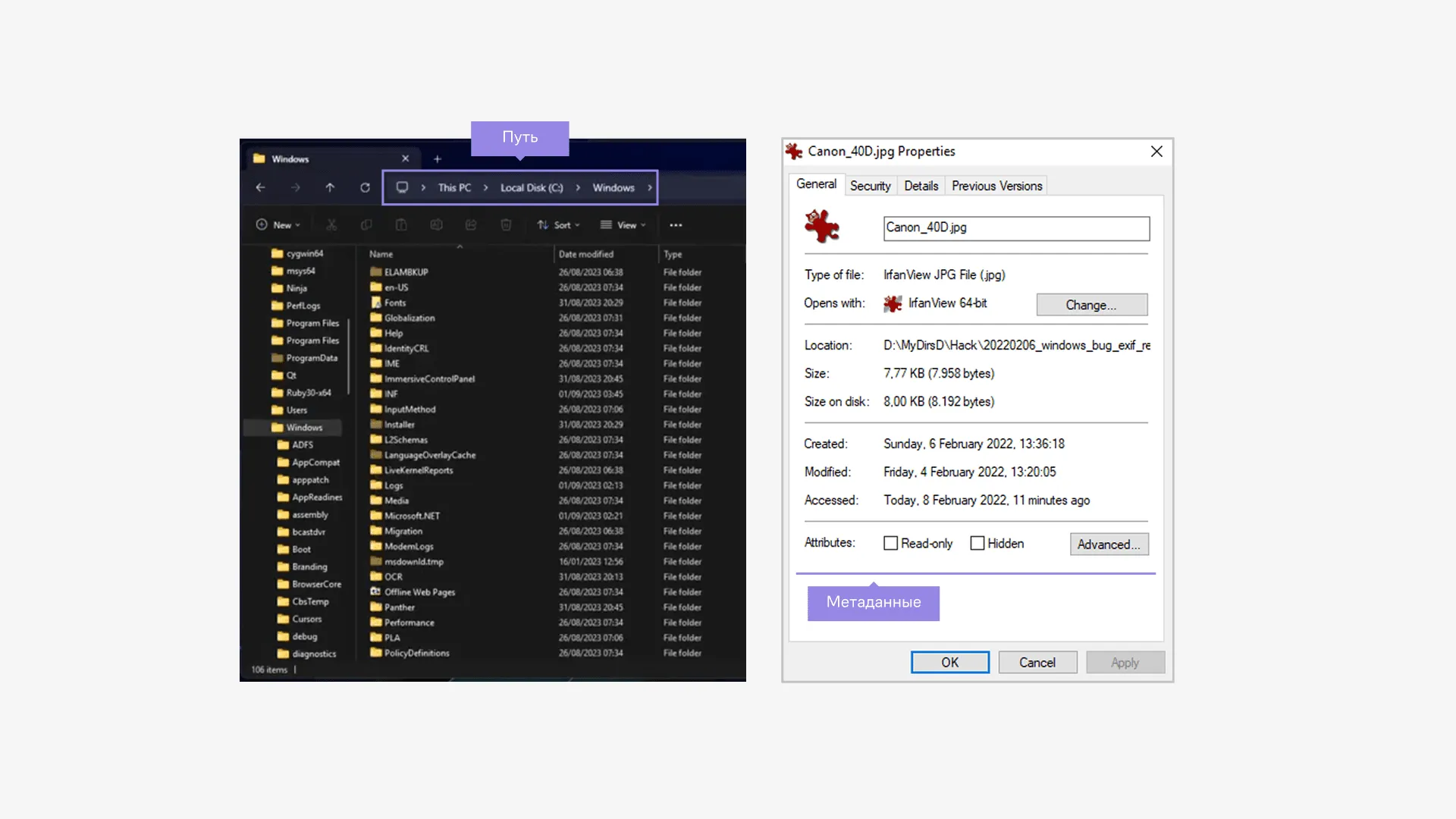The image size is (1456, 819).
Task: Select the Paste icon in the toolbar
Action: pos(401,224)
